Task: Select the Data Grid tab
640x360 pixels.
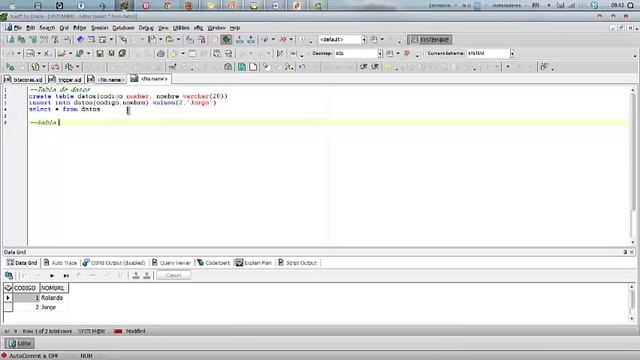Action: tap(22, 263)
